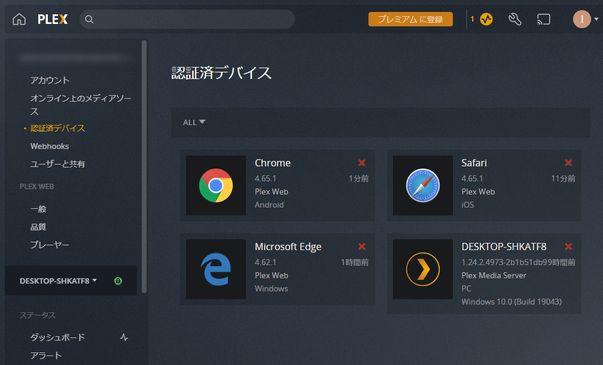Screen dimensions: 603x365
Task: Open ユーザーと共有 settings
Action: [58, 164]
